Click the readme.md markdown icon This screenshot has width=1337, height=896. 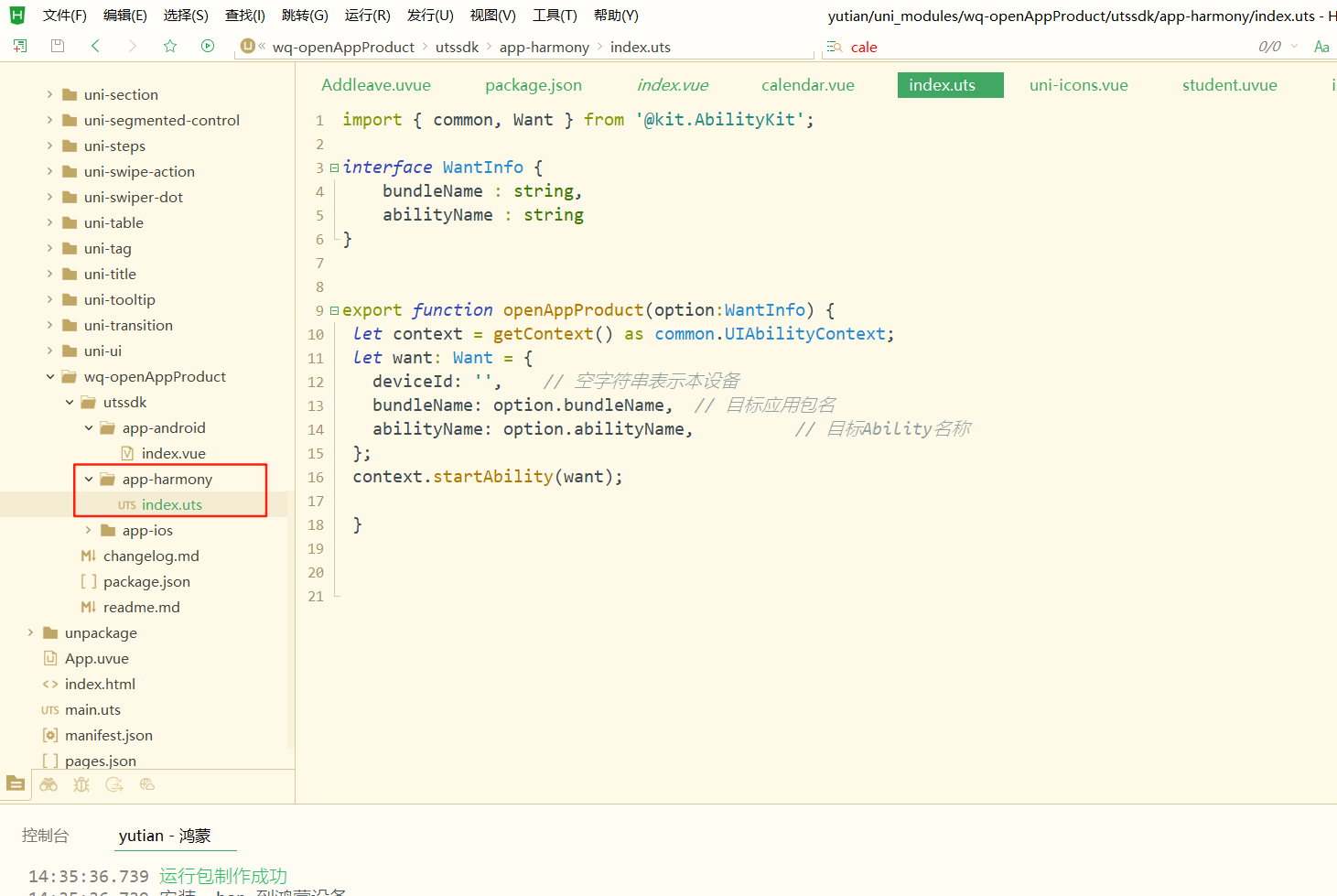tap(89, 607)
